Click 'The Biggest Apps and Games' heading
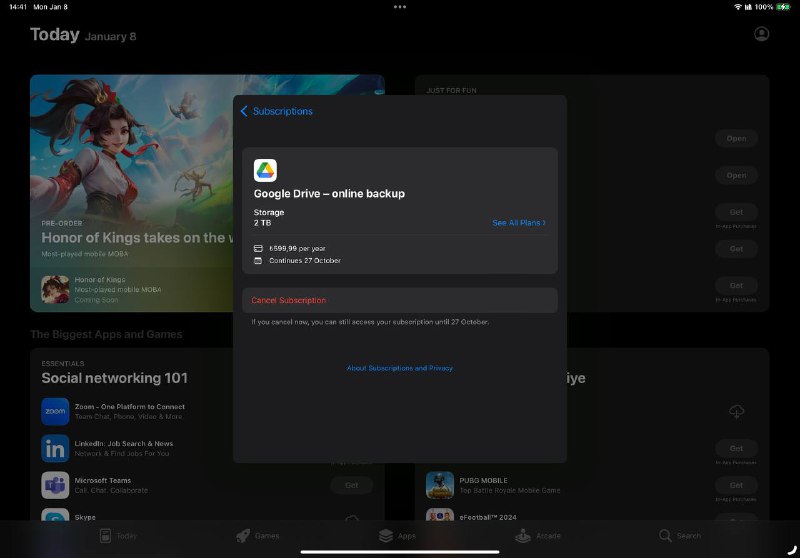Screen dimensions: 800x558 (106, 334)
